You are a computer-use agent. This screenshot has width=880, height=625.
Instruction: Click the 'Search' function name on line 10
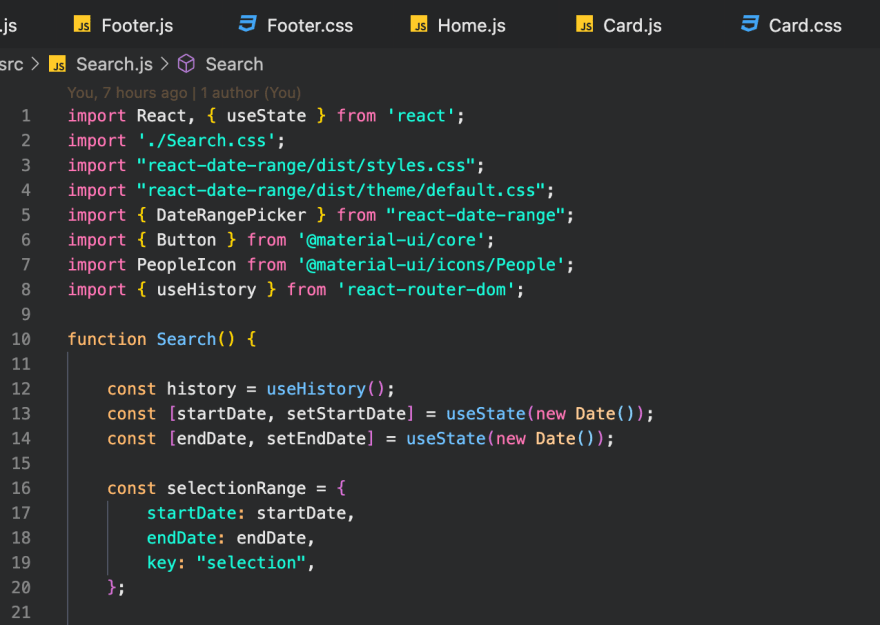click(x=186, y=339)
